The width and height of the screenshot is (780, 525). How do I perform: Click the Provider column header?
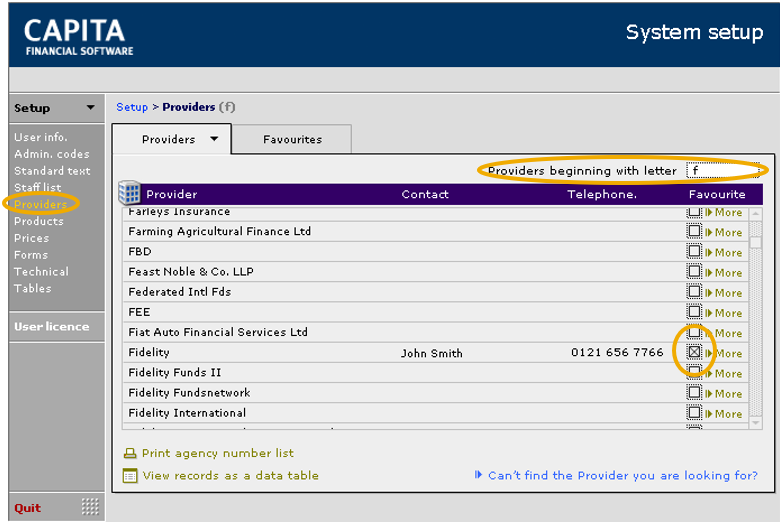172,194
